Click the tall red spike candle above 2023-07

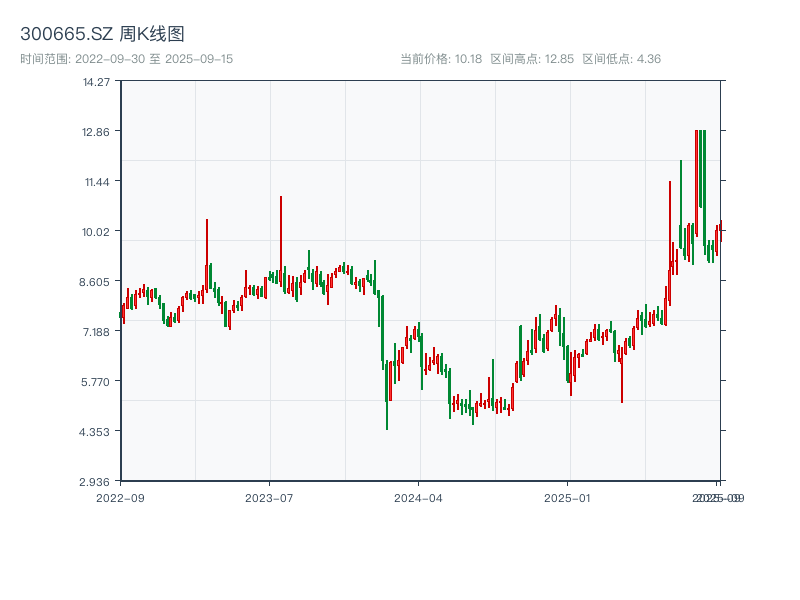pos(281,240)
